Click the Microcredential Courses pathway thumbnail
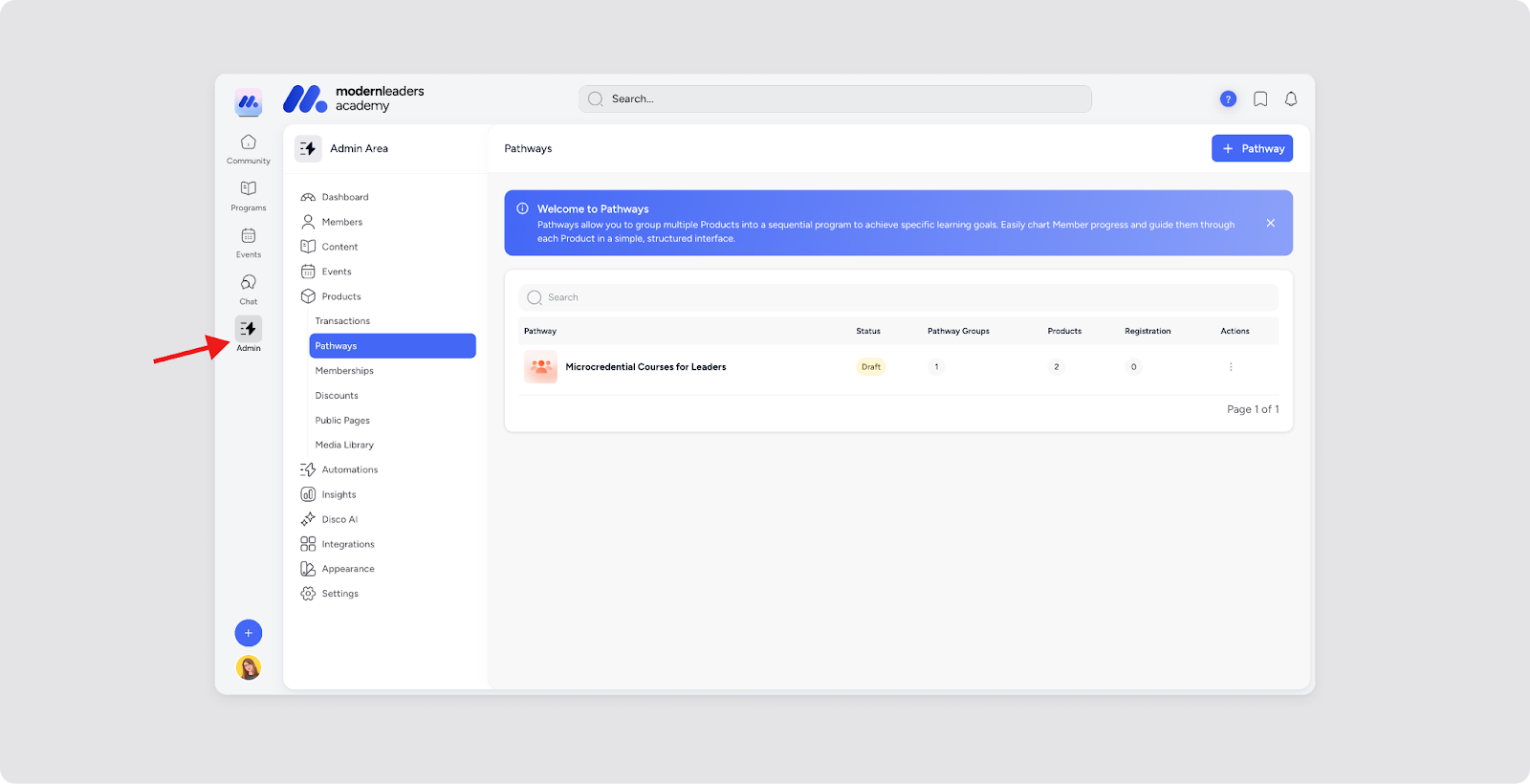The width and height of the screenshot is (1530, 784). tap(540, 367)
